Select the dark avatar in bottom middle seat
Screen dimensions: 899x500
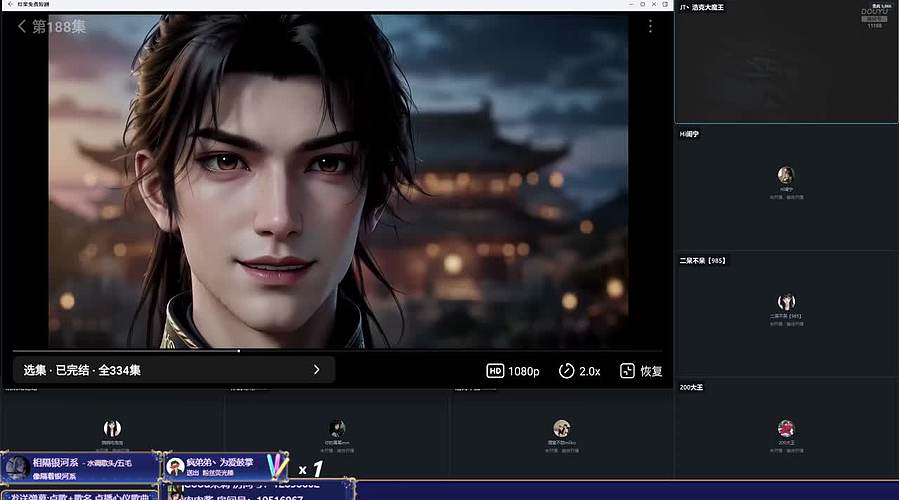coord(337,428)
